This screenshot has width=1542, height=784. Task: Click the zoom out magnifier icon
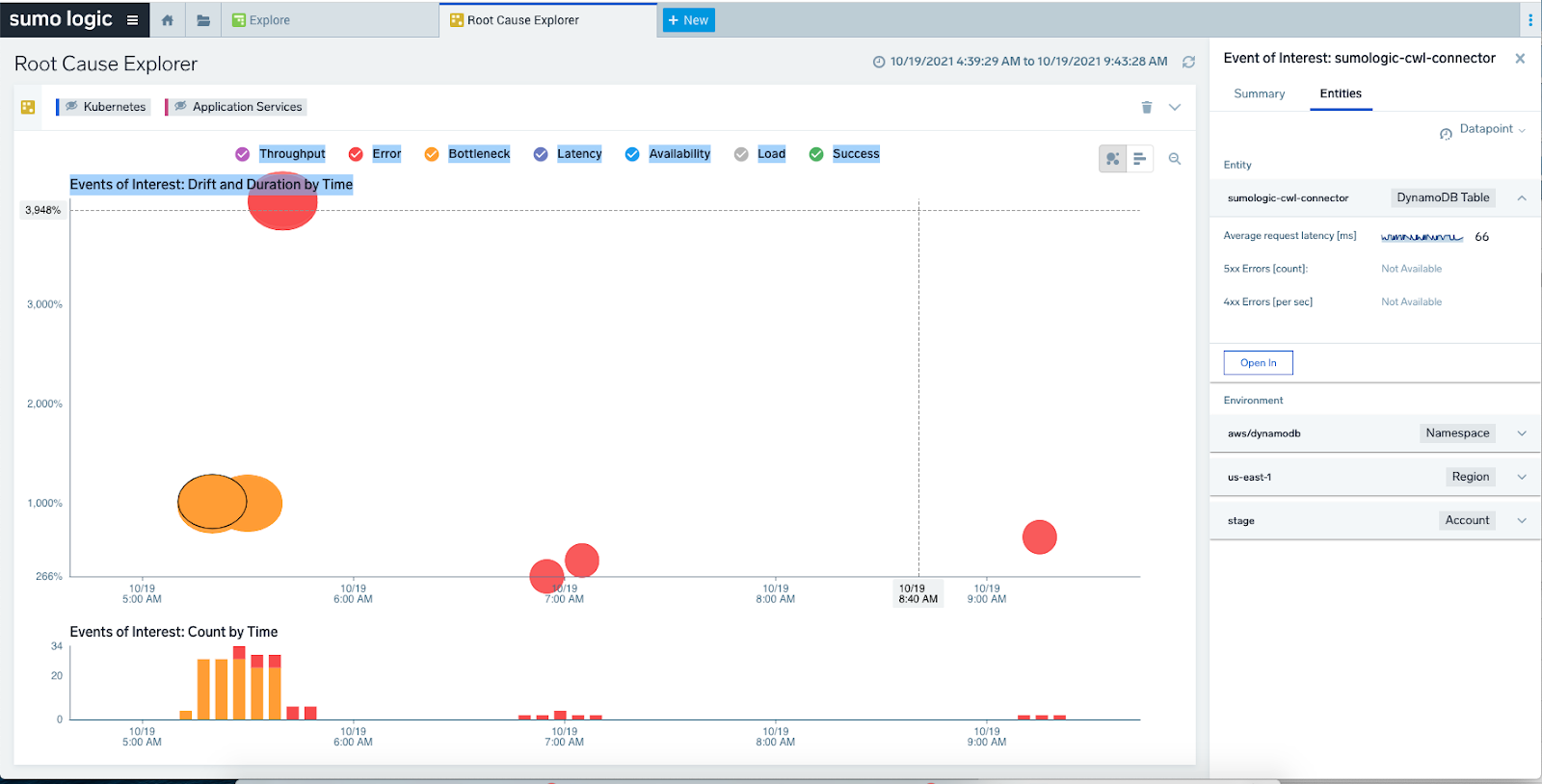1175,159
